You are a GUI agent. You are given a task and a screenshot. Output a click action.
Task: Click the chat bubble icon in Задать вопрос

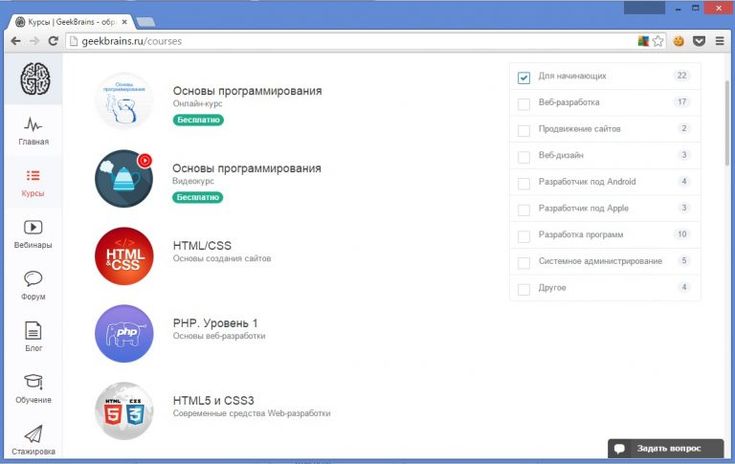point(620,449)
